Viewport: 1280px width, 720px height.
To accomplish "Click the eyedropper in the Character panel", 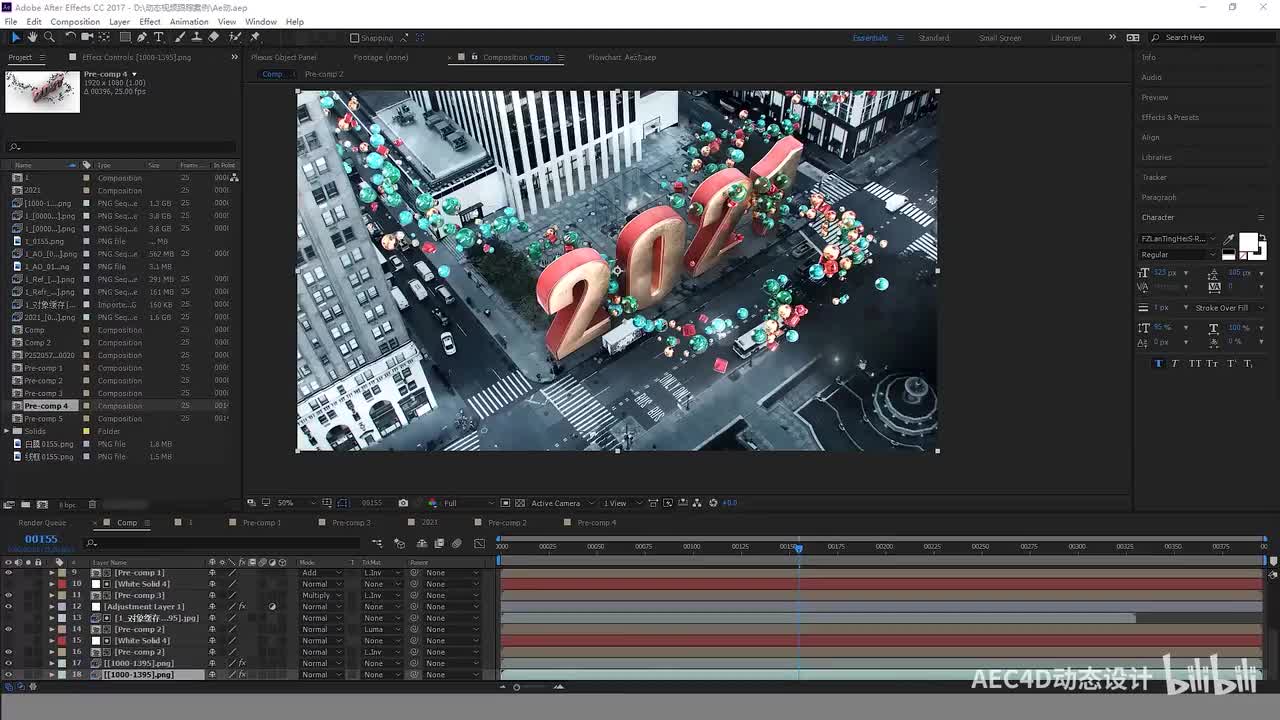I will click(x=1230, y=238).
